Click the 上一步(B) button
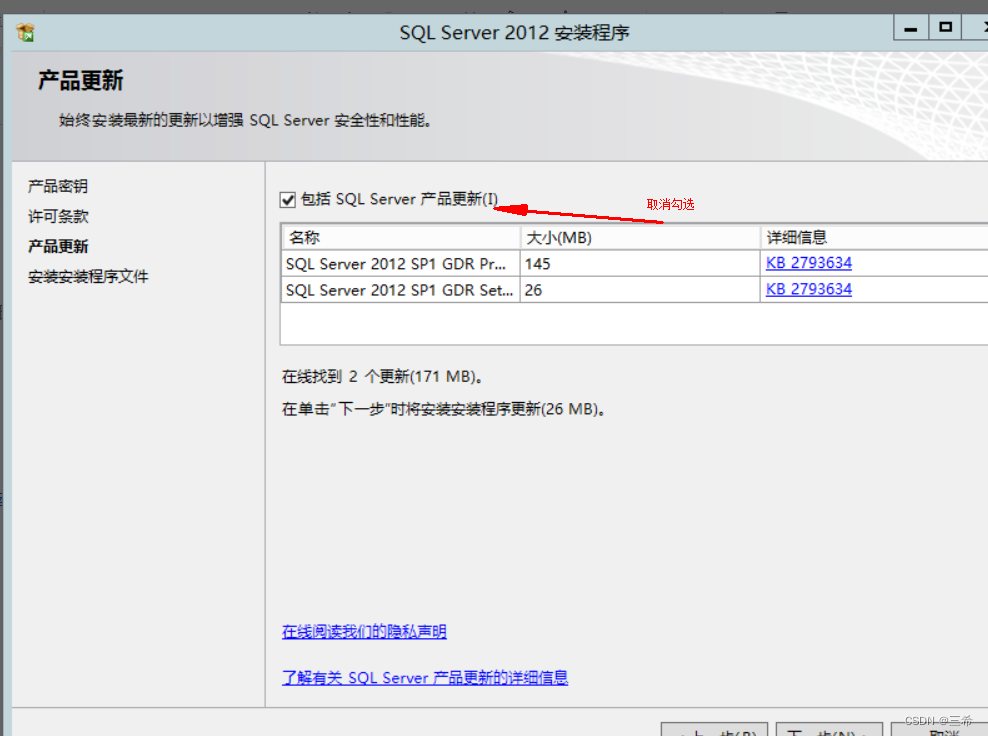Image resolution: width=988 pixels, height=736 pixels. click(x=714, y=731)
